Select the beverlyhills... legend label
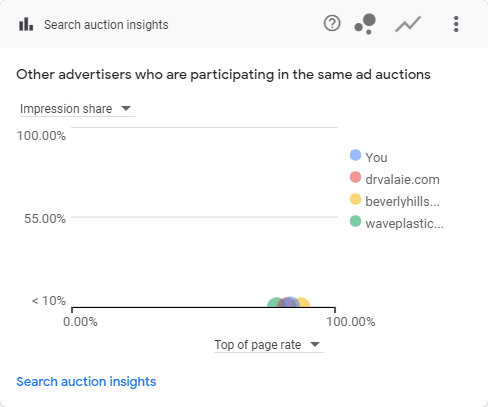 pos(402,201)
